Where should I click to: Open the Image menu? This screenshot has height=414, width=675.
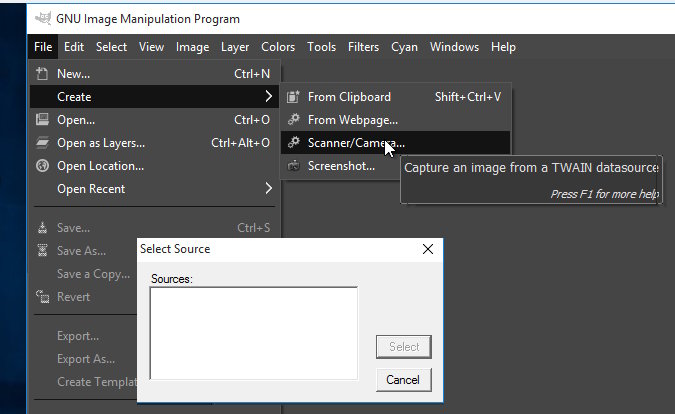point(192,46)
